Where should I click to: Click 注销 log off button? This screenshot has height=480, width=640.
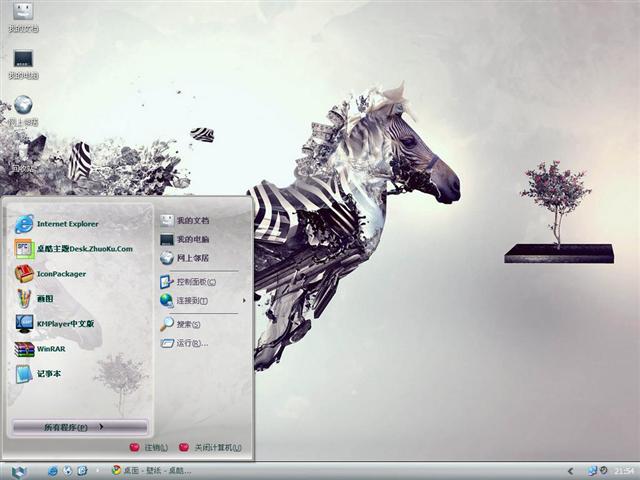149,447
